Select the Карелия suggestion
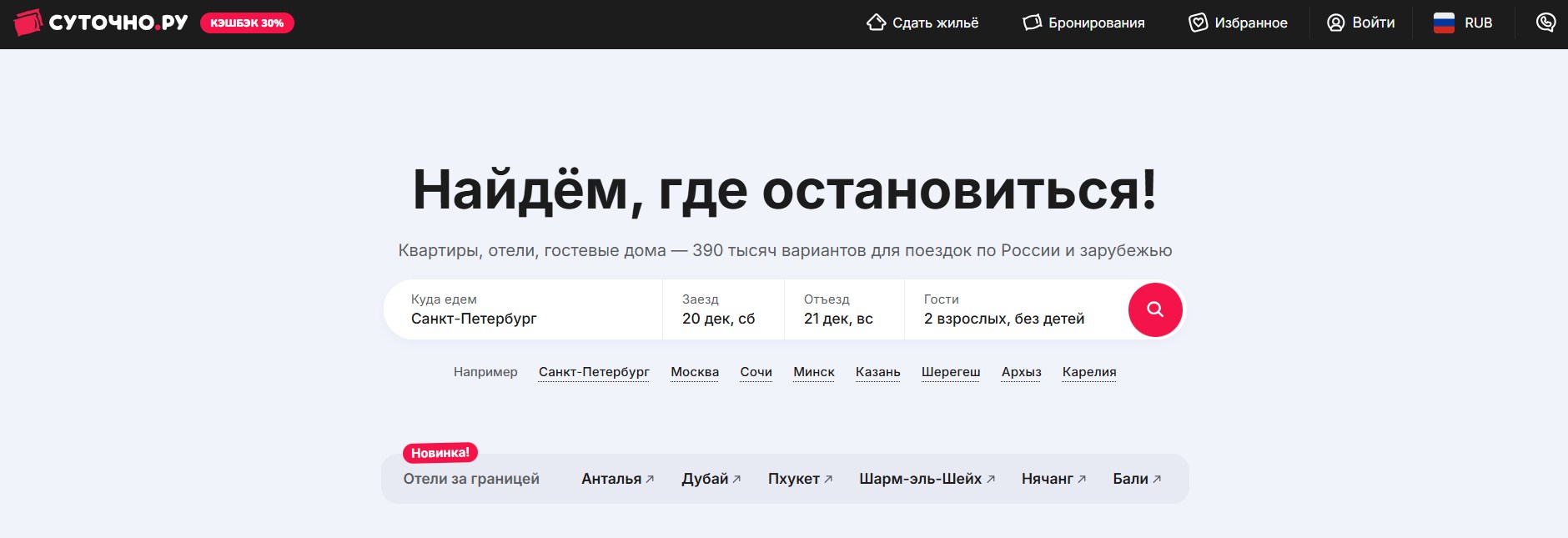The image size is (1568, 538). 1089,372
